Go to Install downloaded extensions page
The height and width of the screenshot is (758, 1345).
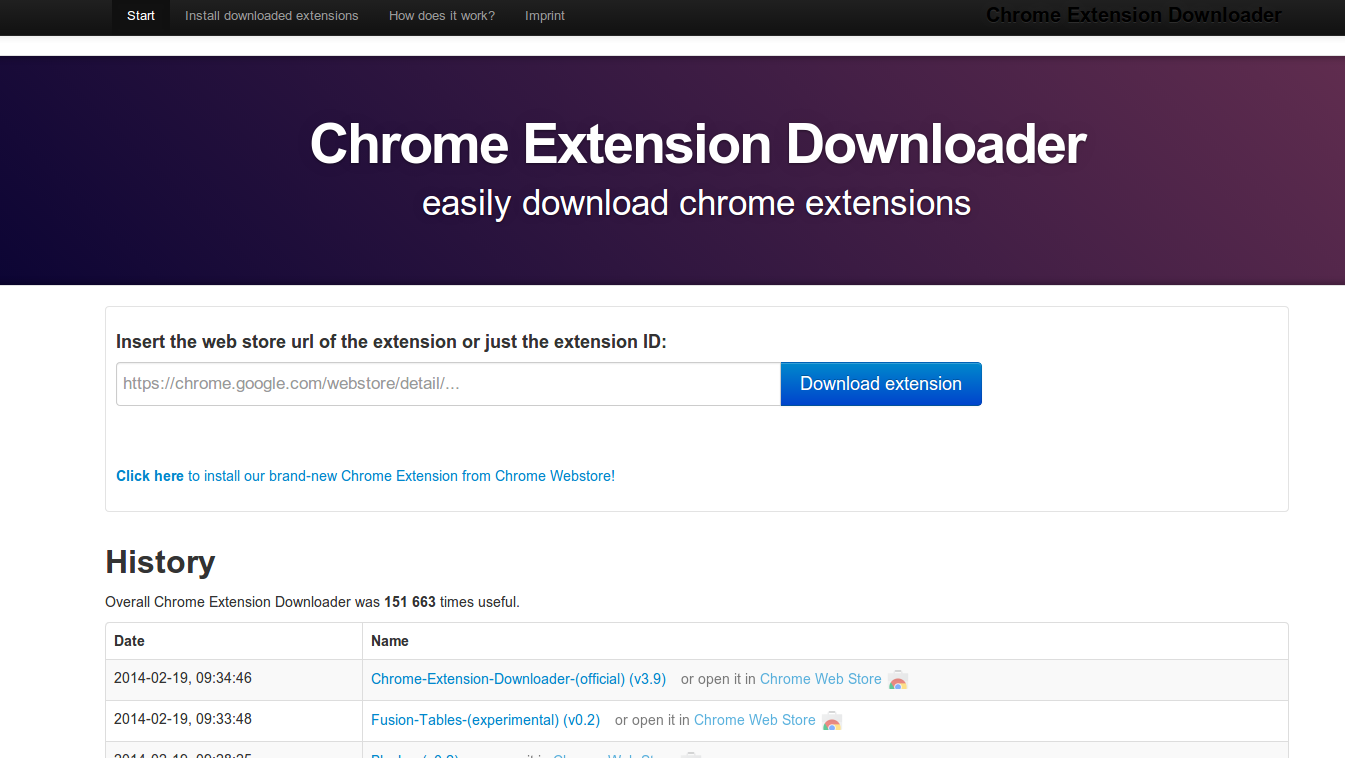(x=272, y=16)
